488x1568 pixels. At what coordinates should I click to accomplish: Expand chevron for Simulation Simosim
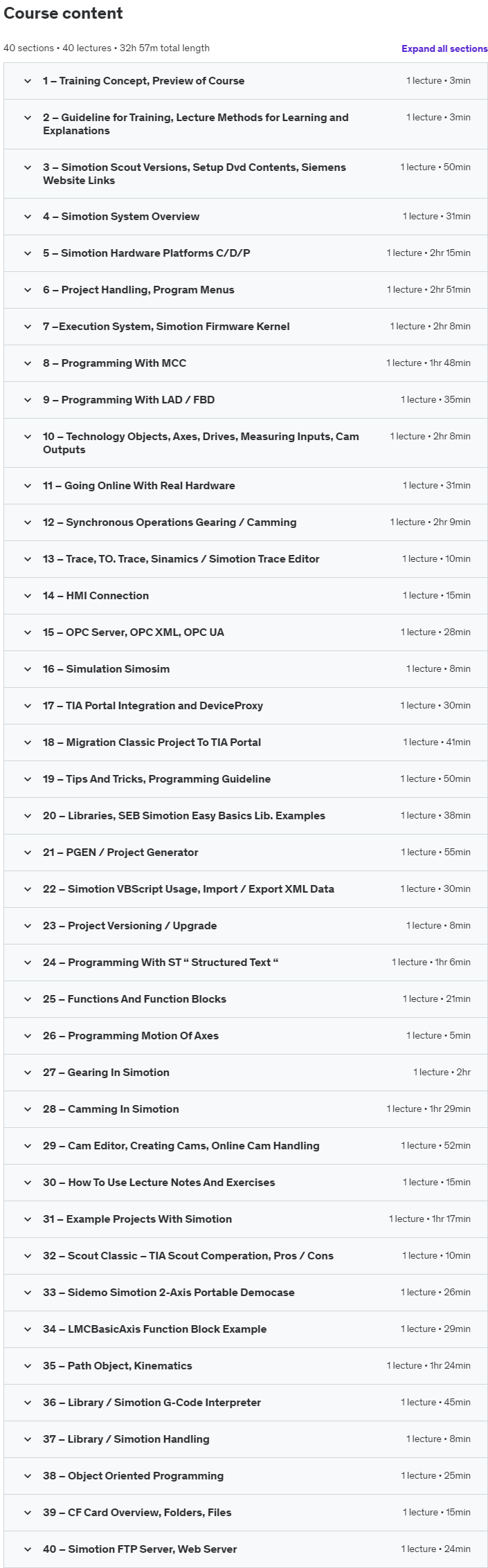[x=28, y=669]
